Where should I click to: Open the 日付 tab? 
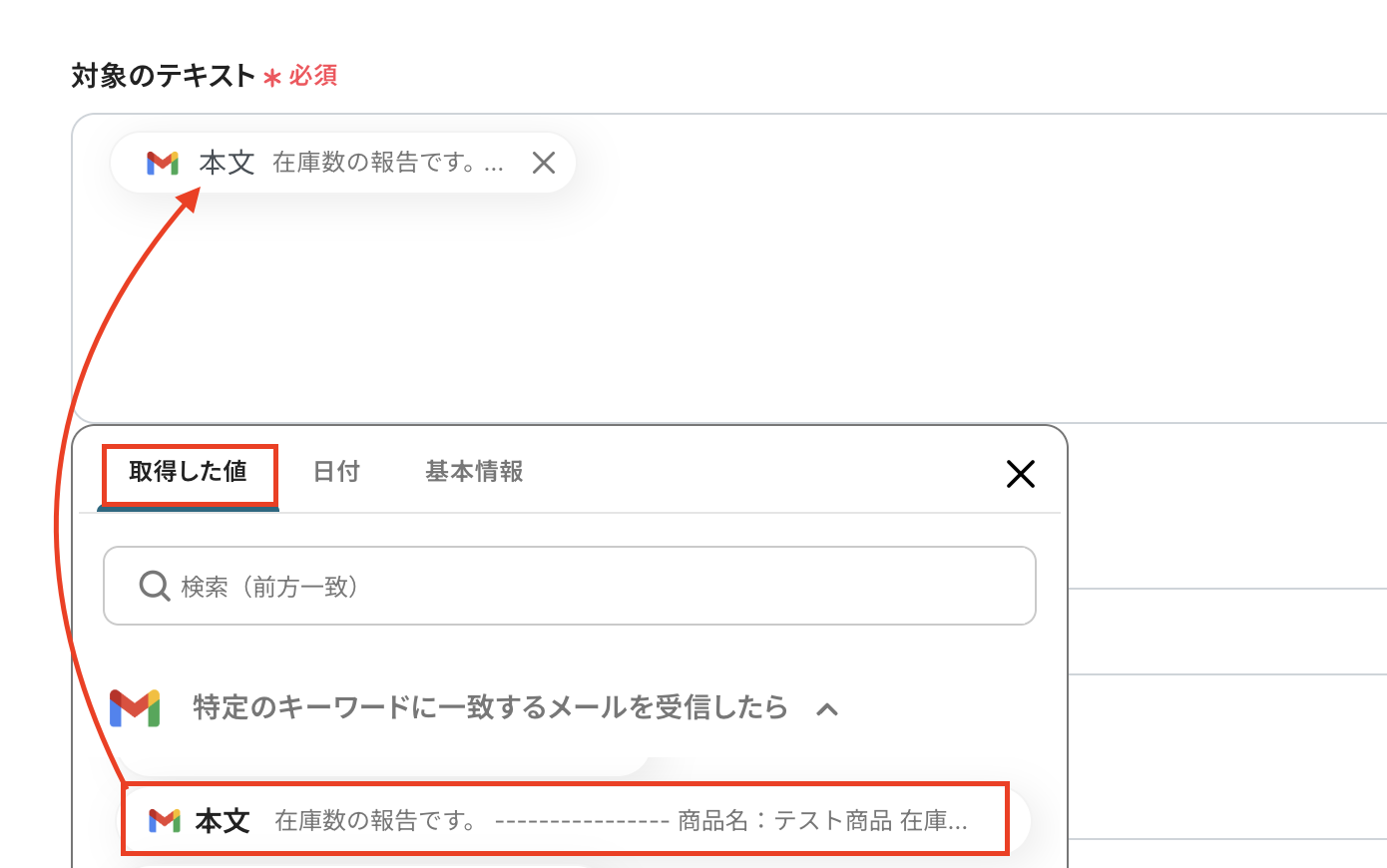[x=336, y=472]
